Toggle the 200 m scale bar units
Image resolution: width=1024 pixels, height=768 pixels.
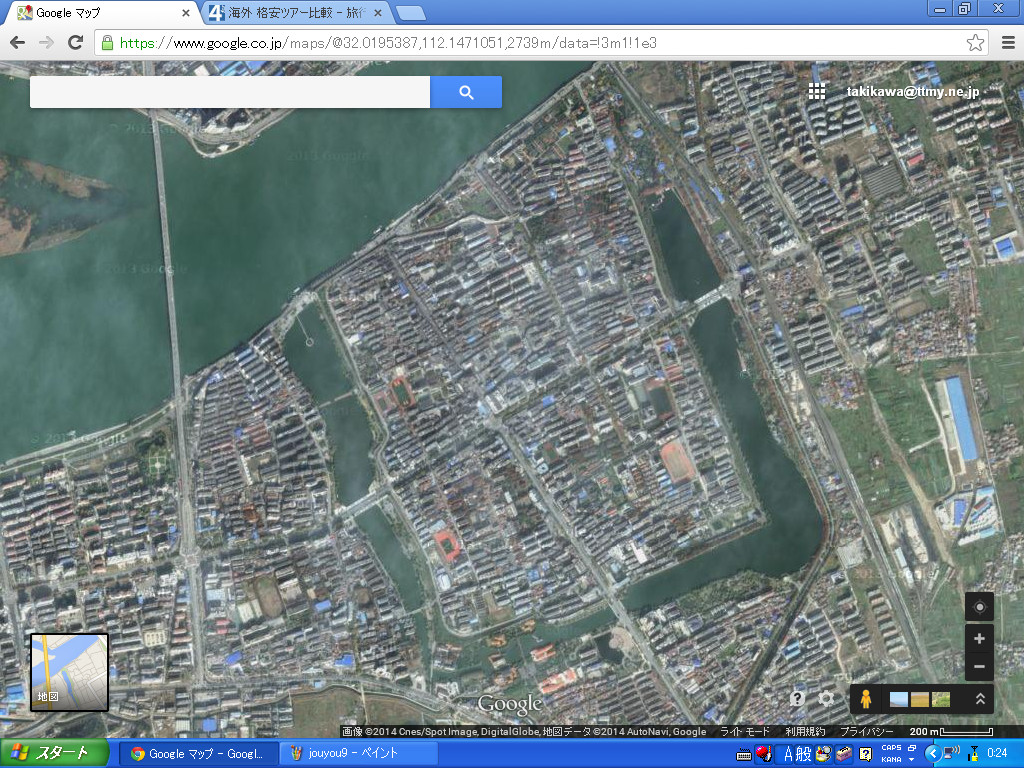click(951, 731)
